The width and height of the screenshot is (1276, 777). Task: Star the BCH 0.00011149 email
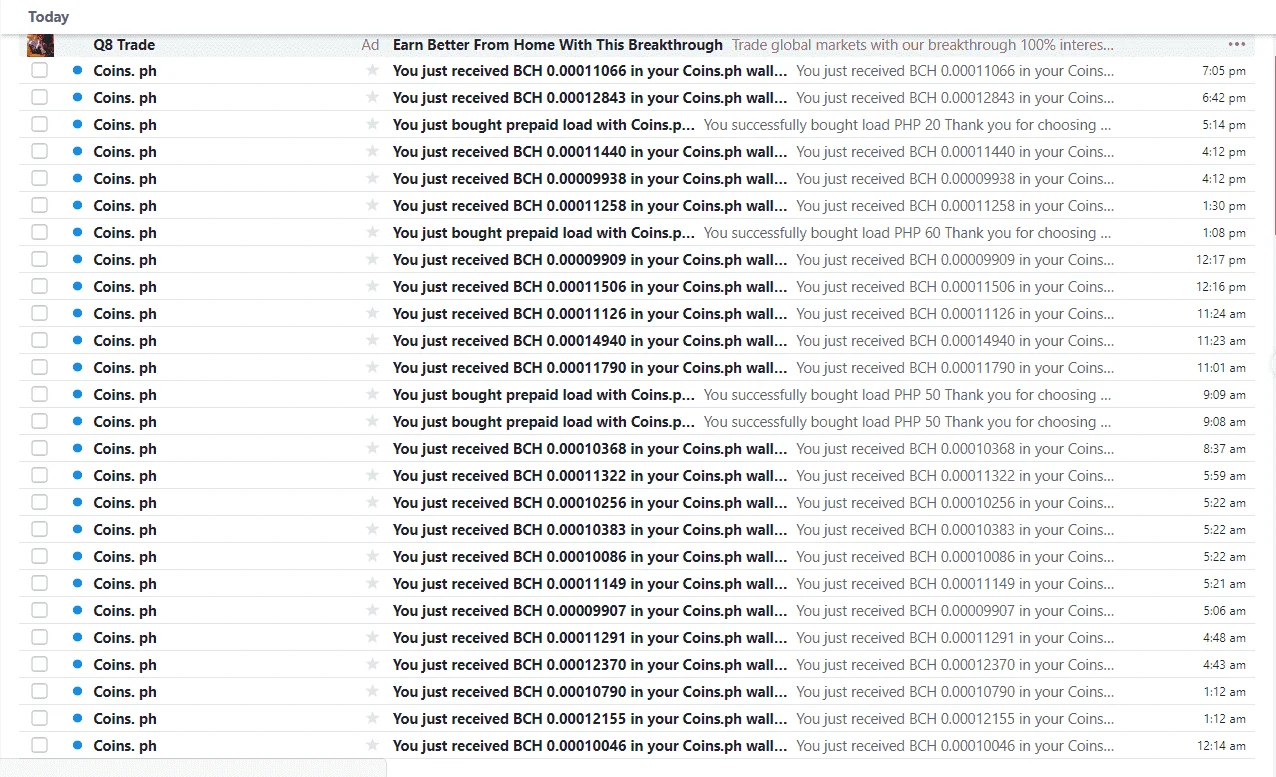pyautogui.click(x=372, y=584)
